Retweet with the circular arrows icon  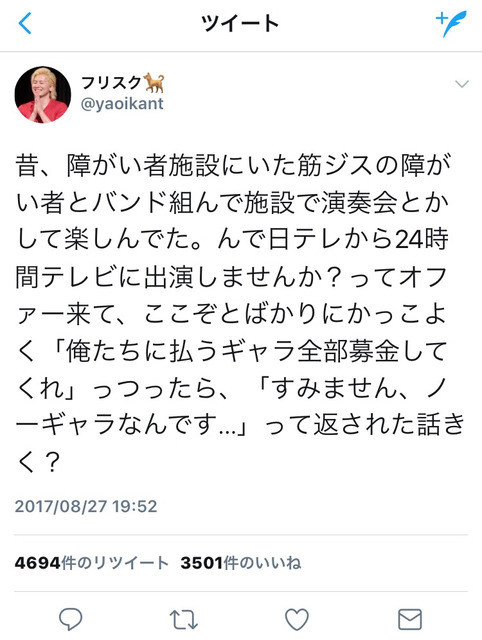coord(184,620)
